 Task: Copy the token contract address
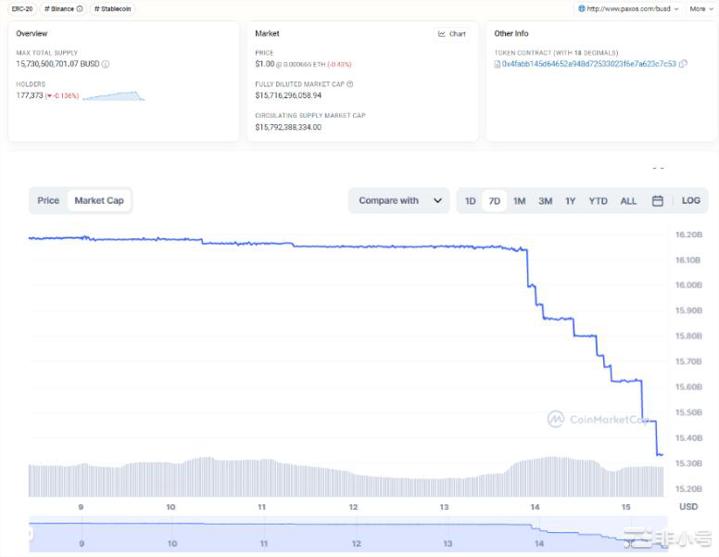(x=683, y=64)
